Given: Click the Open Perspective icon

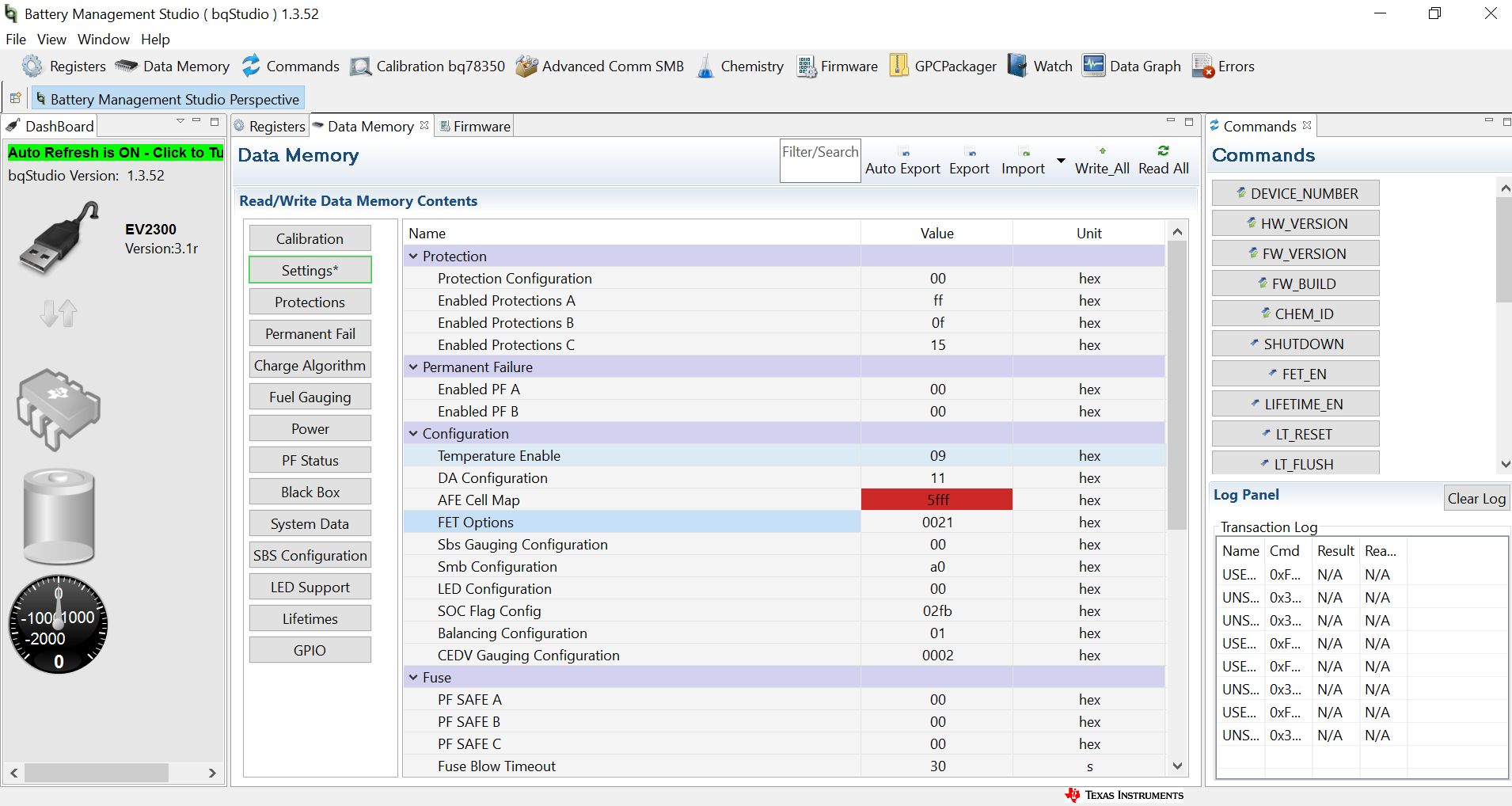Looking at the screenshot, I should pyautogui.click(x=15, y=99).
